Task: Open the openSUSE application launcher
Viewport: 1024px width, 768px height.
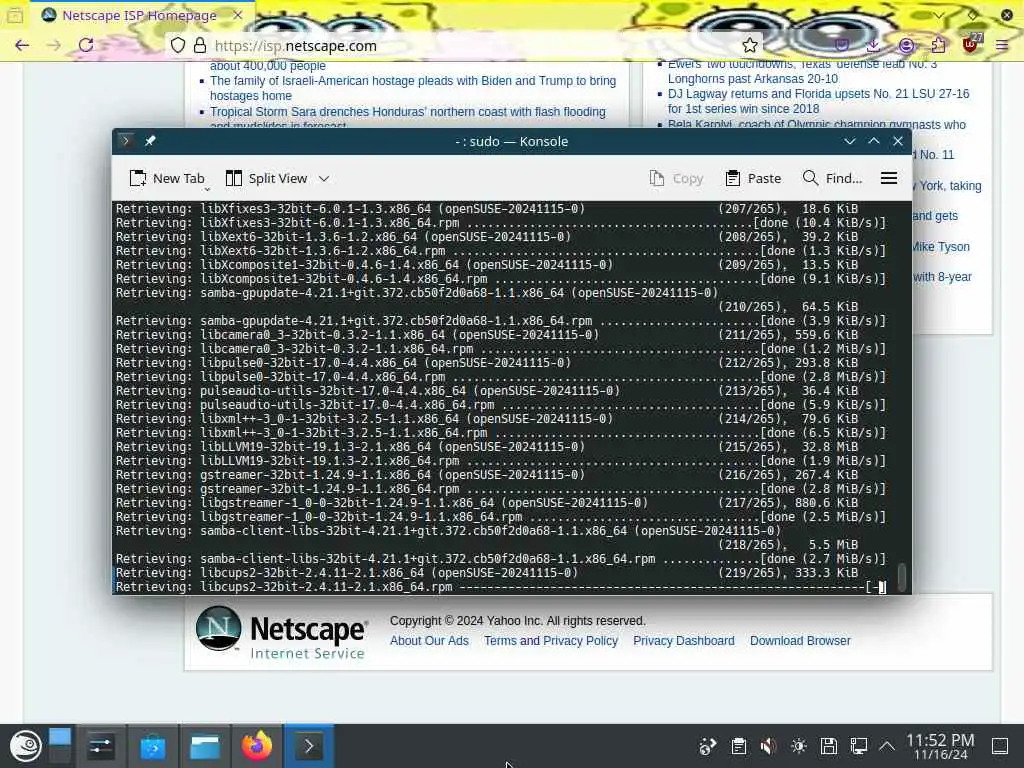Action: pos(25,746)
